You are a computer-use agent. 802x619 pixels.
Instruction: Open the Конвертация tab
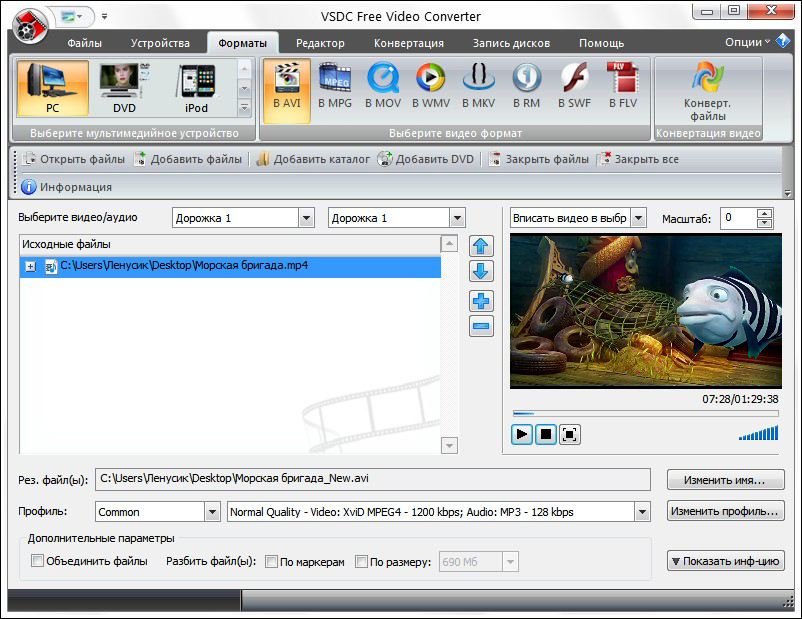click(409, 43)
